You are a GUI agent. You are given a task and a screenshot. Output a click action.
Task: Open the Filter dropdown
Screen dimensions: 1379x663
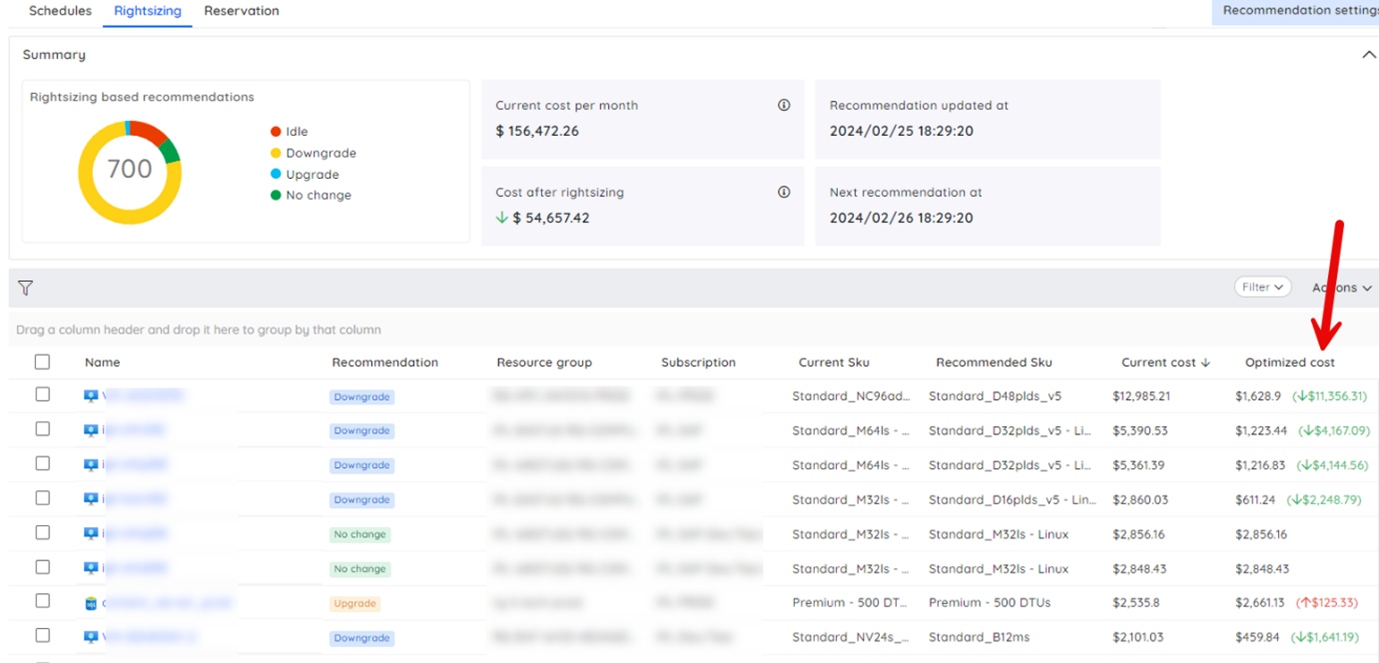click(1262, 287)
